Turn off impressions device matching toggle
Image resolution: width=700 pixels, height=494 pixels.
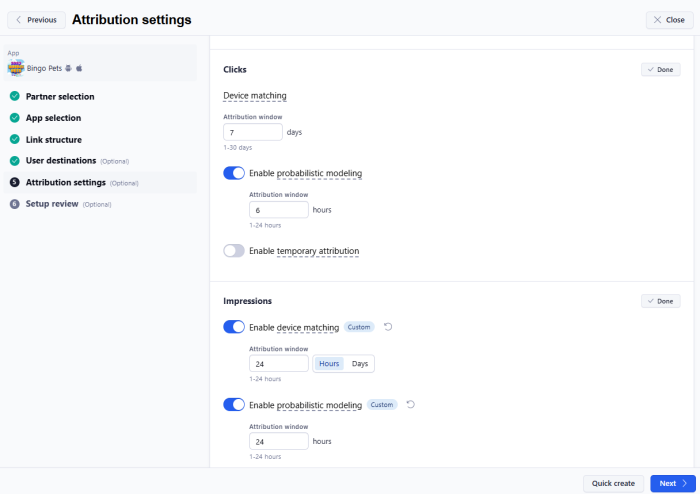234,327
